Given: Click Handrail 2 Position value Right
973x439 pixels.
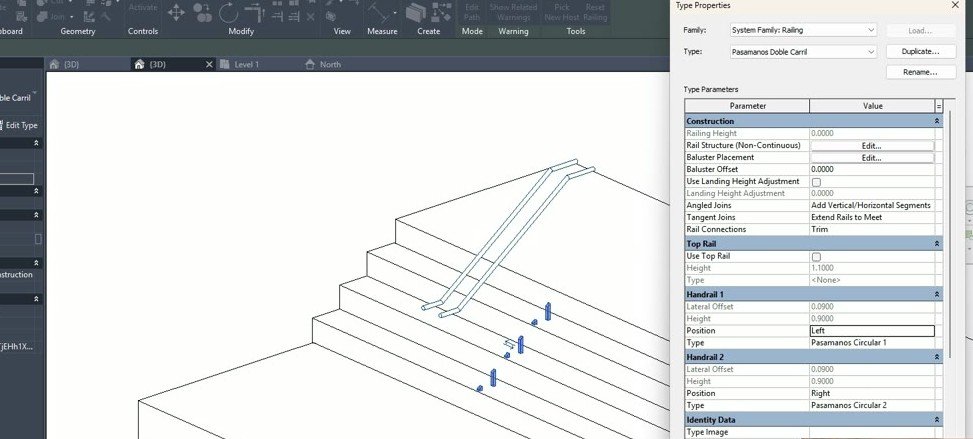Looking at the screenshot, I should pyautogui.click(x=872, y=394).
